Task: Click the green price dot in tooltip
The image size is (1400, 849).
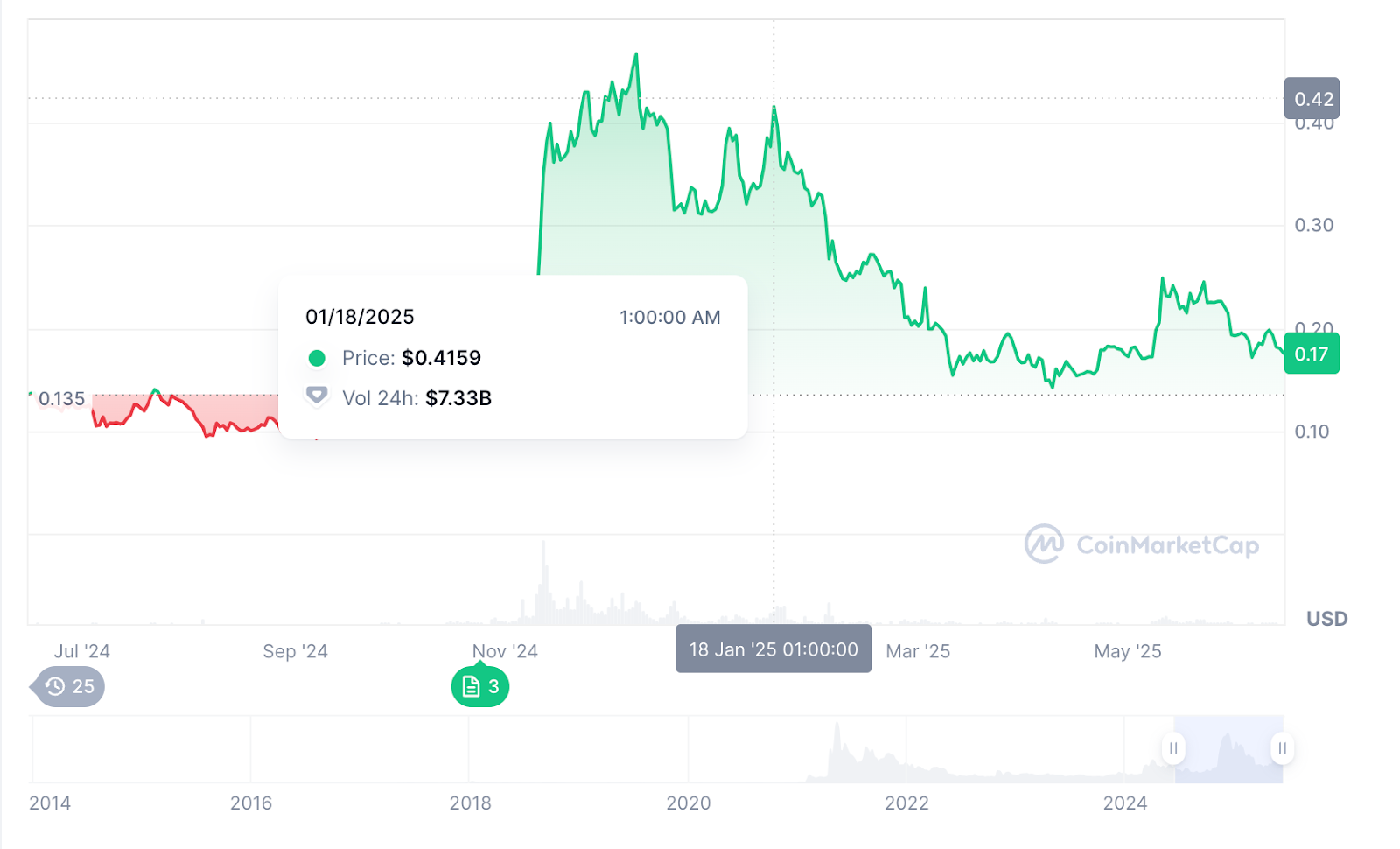Action: 317,358
